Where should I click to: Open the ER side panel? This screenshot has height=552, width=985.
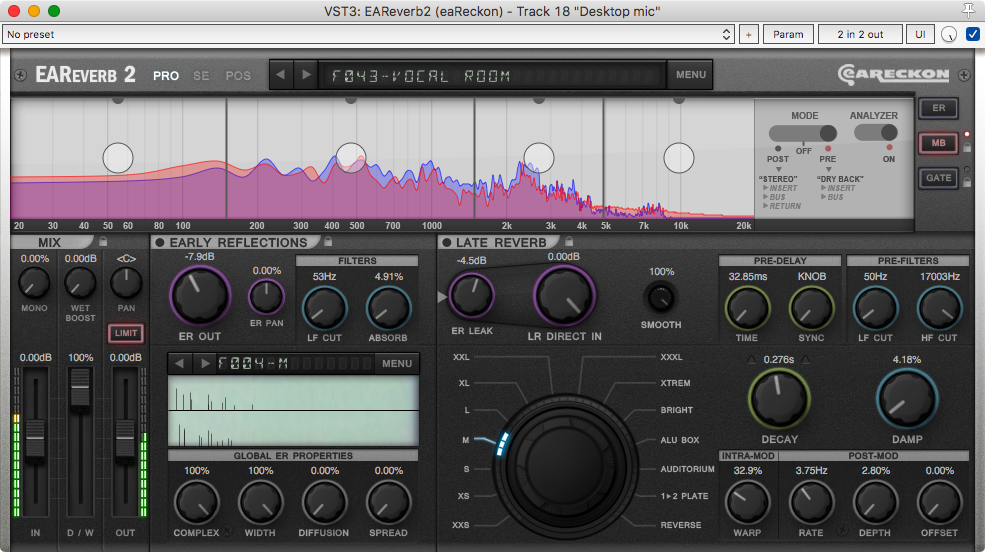pos(939,108)
